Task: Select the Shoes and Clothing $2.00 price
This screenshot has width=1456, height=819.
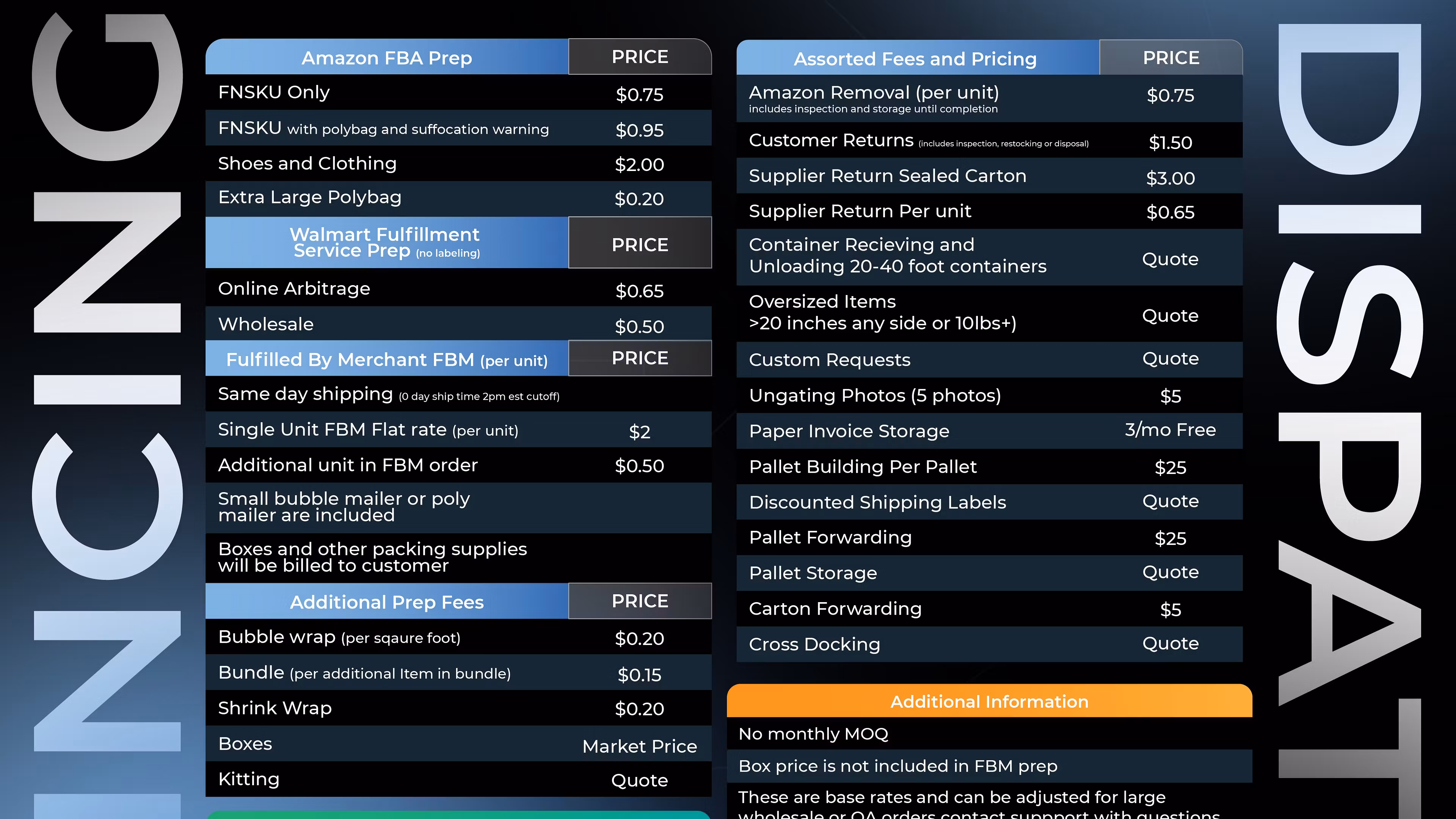Action: click(x=639, y=165)
